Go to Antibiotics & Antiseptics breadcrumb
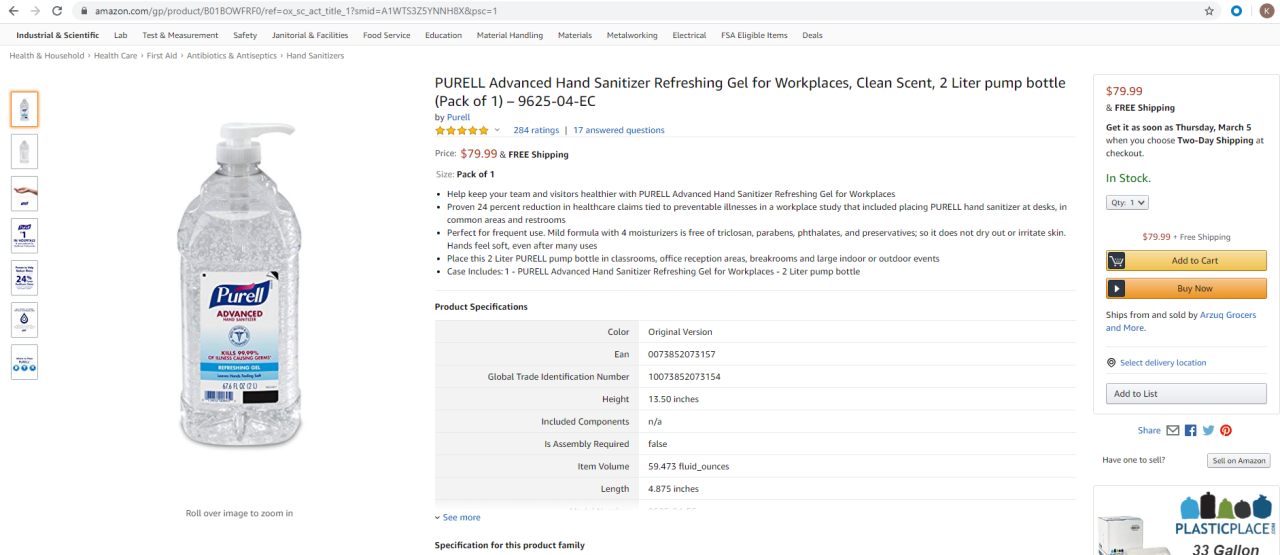 [232, 56]
